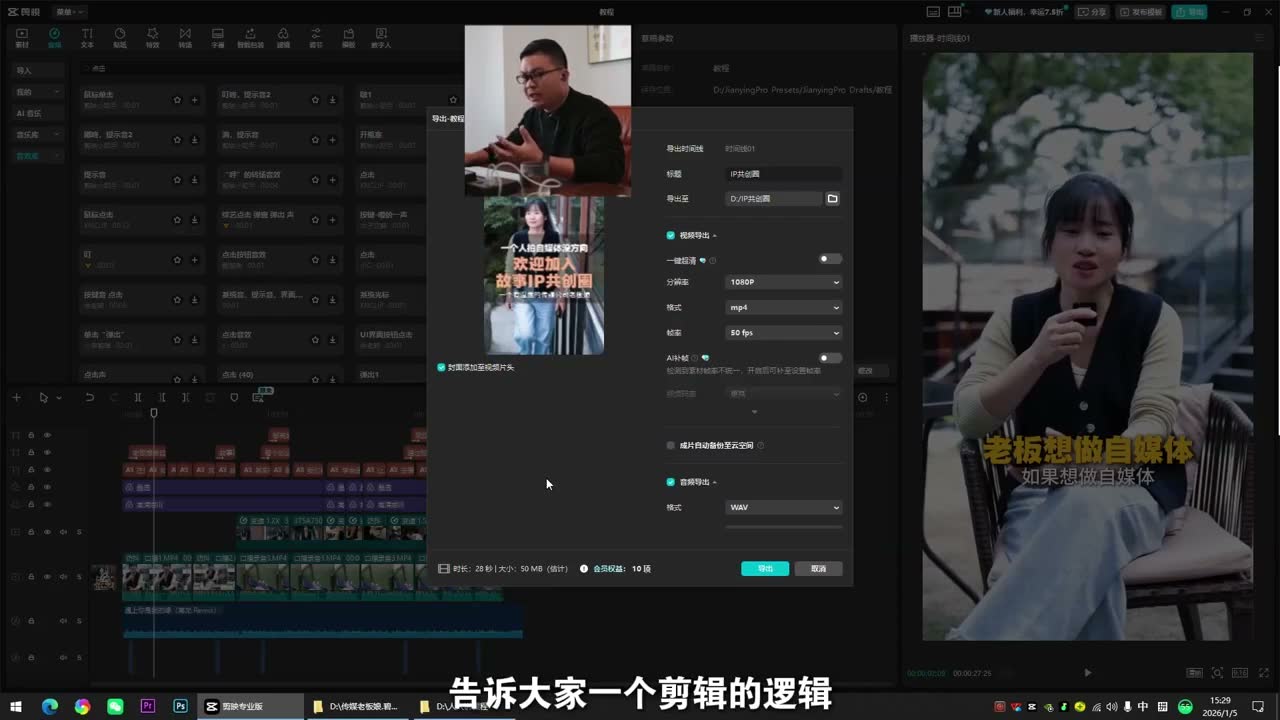The width and height of the screenshot is (1280, 720).
Task: Switch to D:\传媒老板娘 explorer taskbar window
Action: (x=357, y=706)
